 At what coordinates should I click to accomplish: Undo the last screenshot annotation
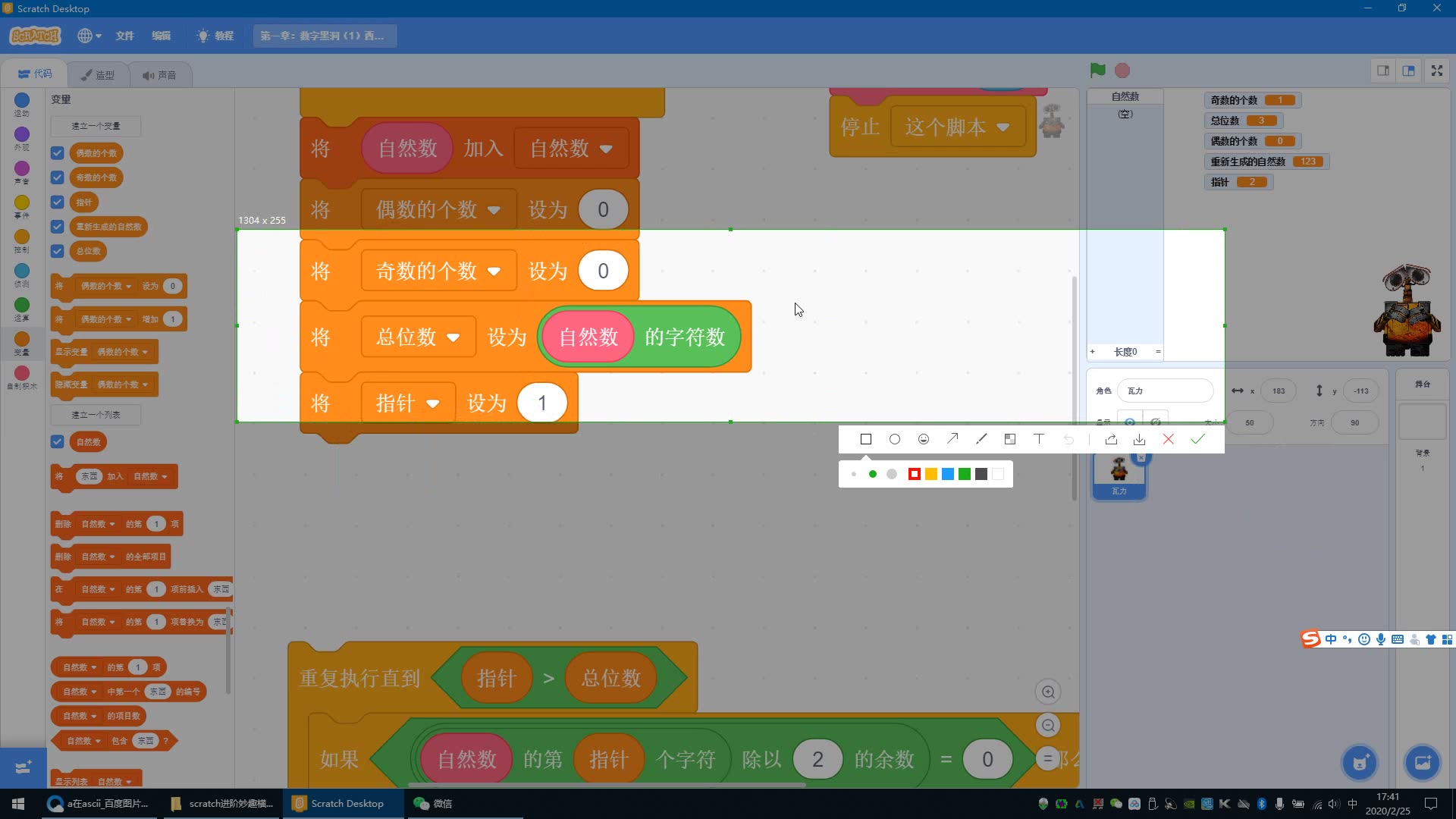click(x=1068, y=439)
